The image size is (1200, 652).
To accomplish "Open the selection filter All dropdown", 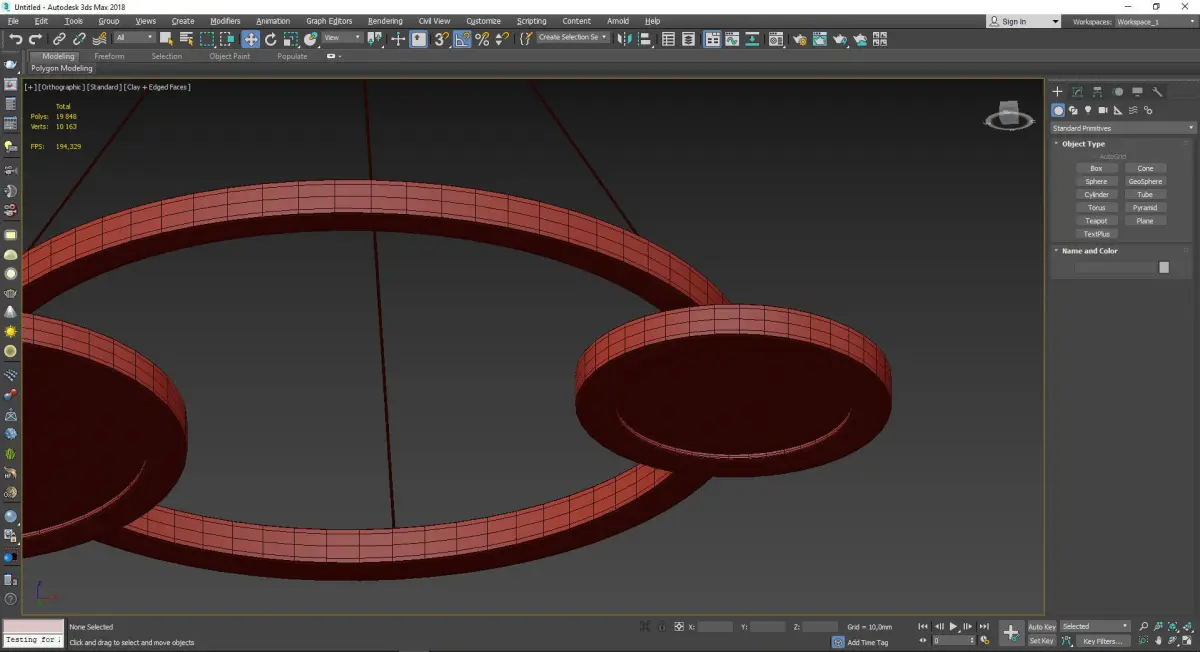I will point(133,38).
